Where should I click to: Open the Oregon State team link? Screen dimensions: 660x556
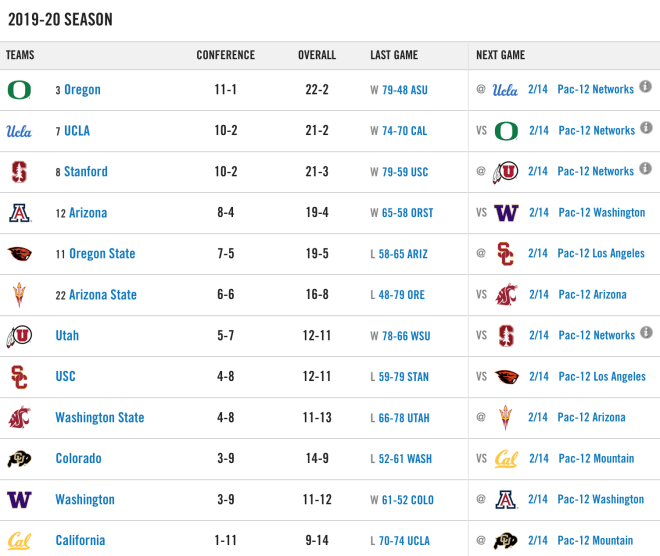point(102,253)
